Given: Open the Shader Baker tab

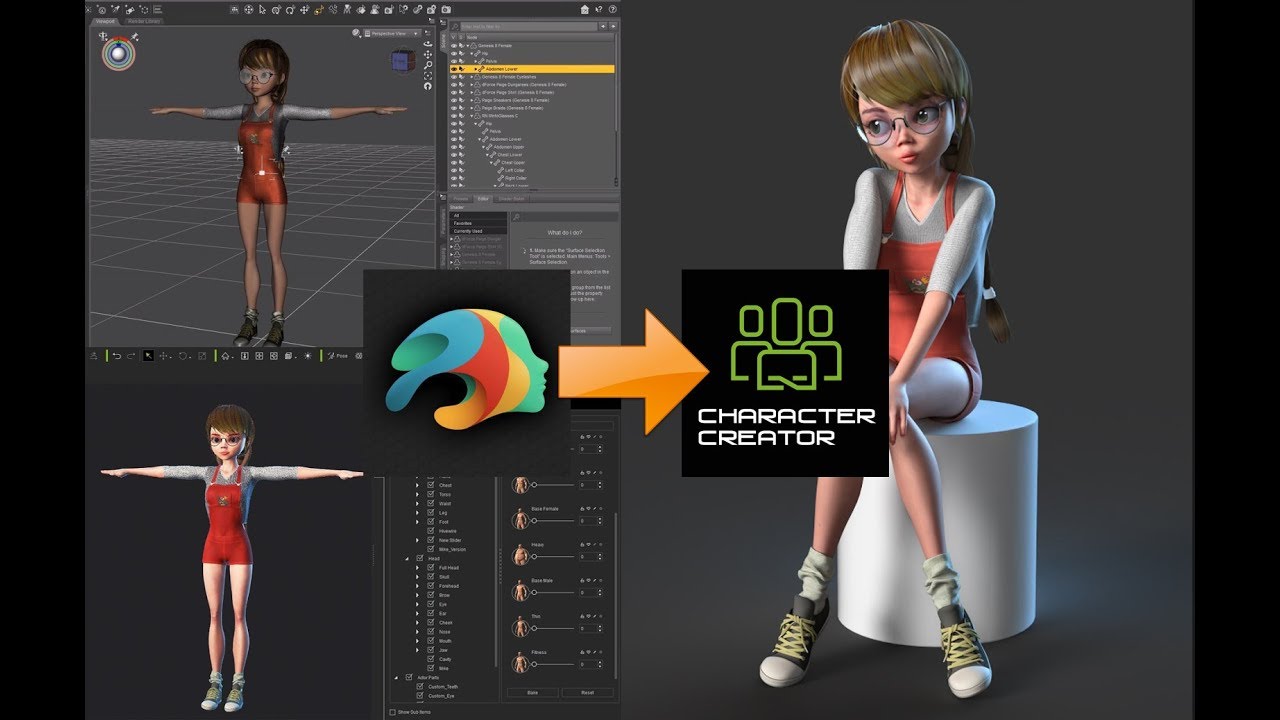Looking at the screenshot, I should tap(513, 198).
